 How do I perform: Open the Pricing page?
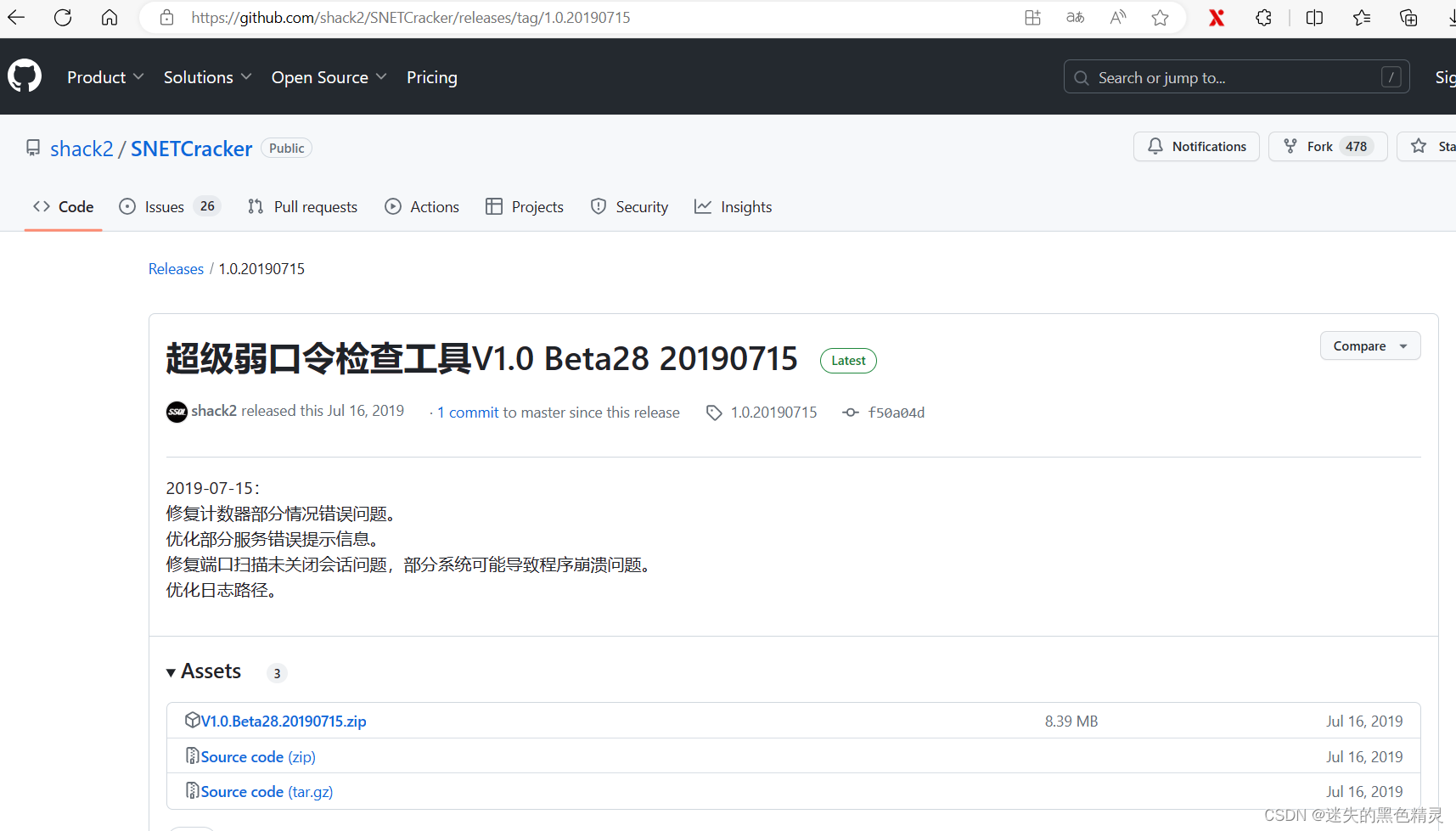pos(431,77)
